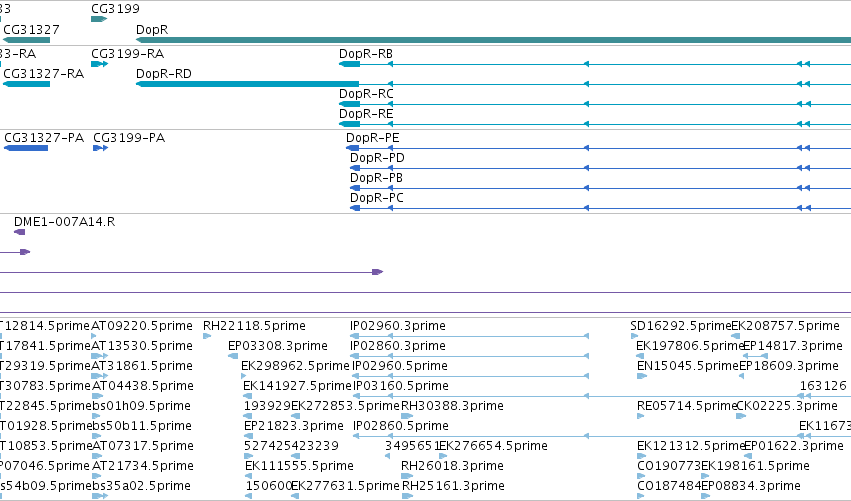Click the DopR-RE transcript label

click(366, 114)
